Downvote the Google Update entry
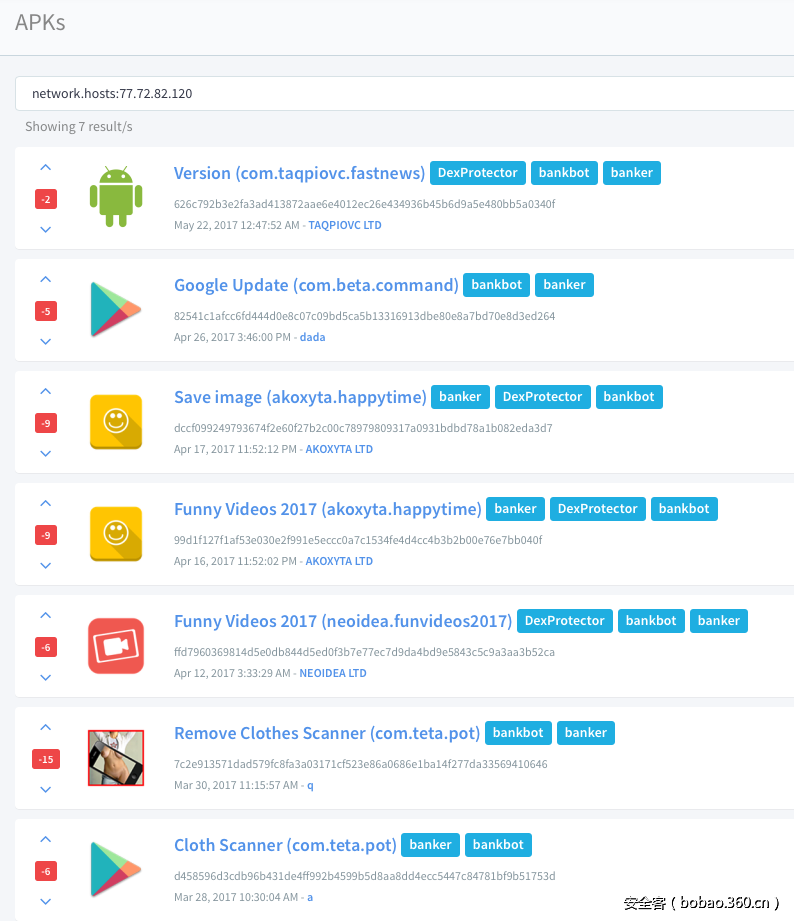The height and width of the screenshot is (921, 794). (x=45, y=342)
